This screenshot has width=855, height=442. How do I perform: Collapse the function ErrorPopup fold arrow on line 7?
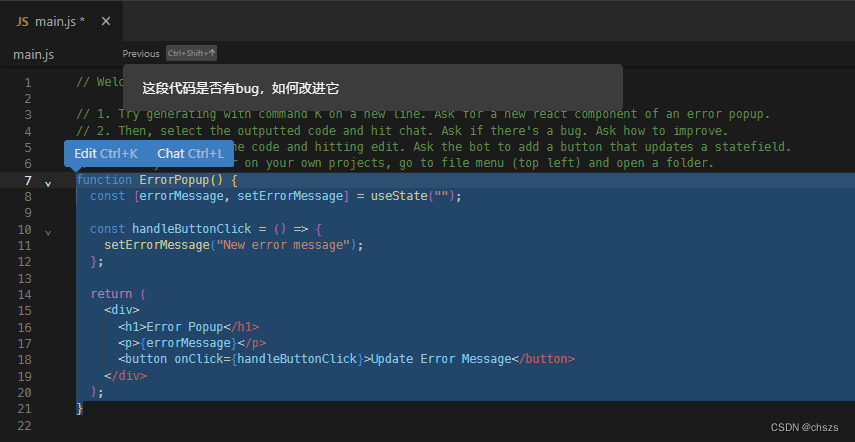pyautogui.click(x=48, y=184)
